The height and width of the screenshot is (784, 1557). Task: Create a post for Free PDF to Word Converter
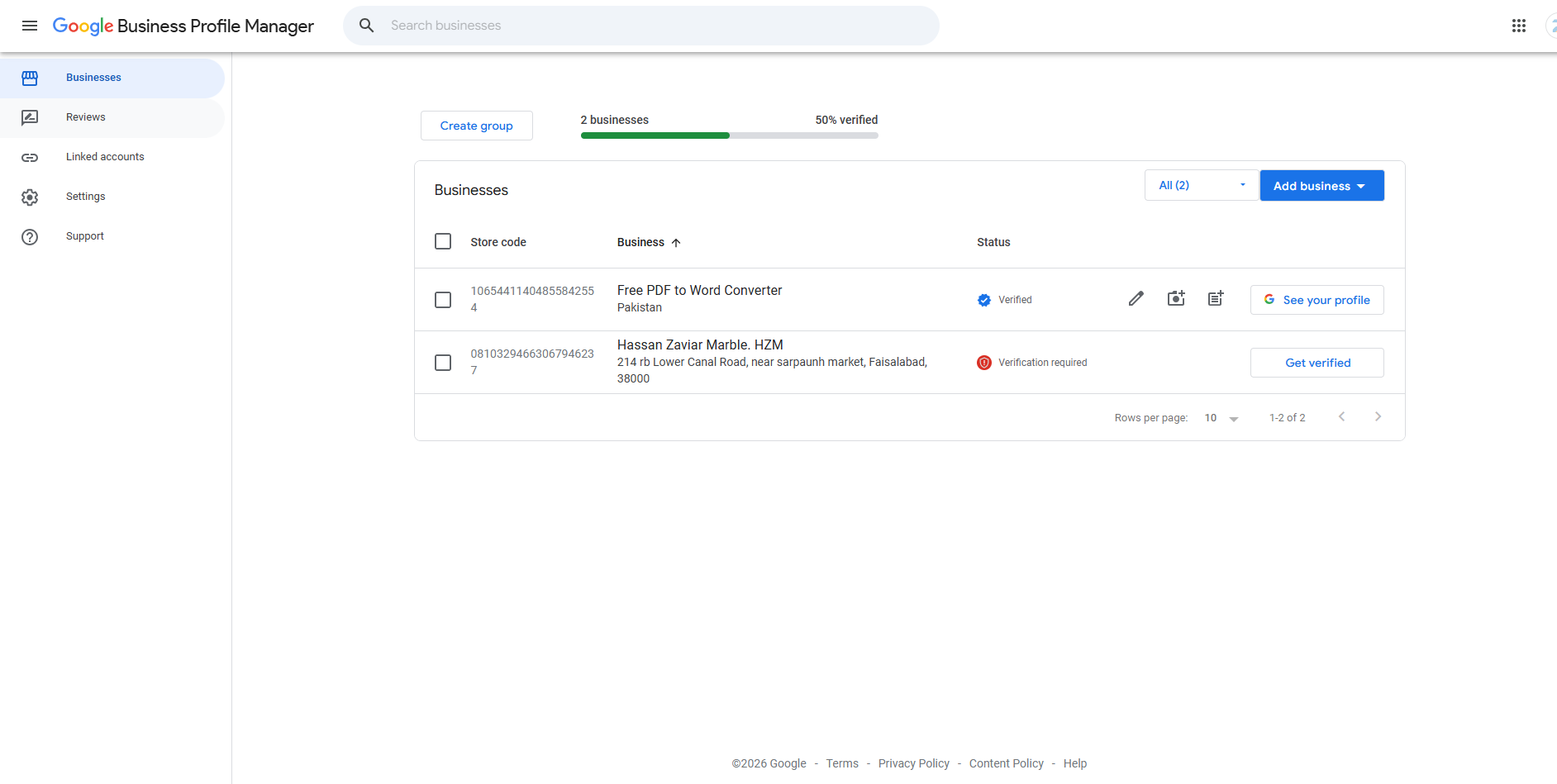coord(1215,298)
